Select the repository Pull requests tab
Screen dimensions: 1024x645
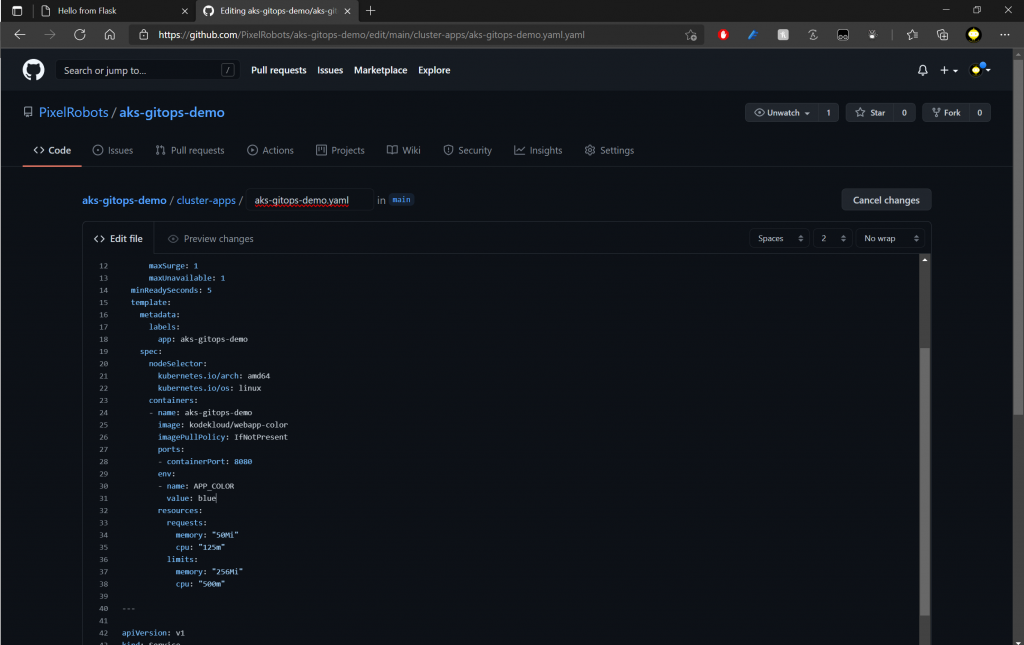pos(190,150)
